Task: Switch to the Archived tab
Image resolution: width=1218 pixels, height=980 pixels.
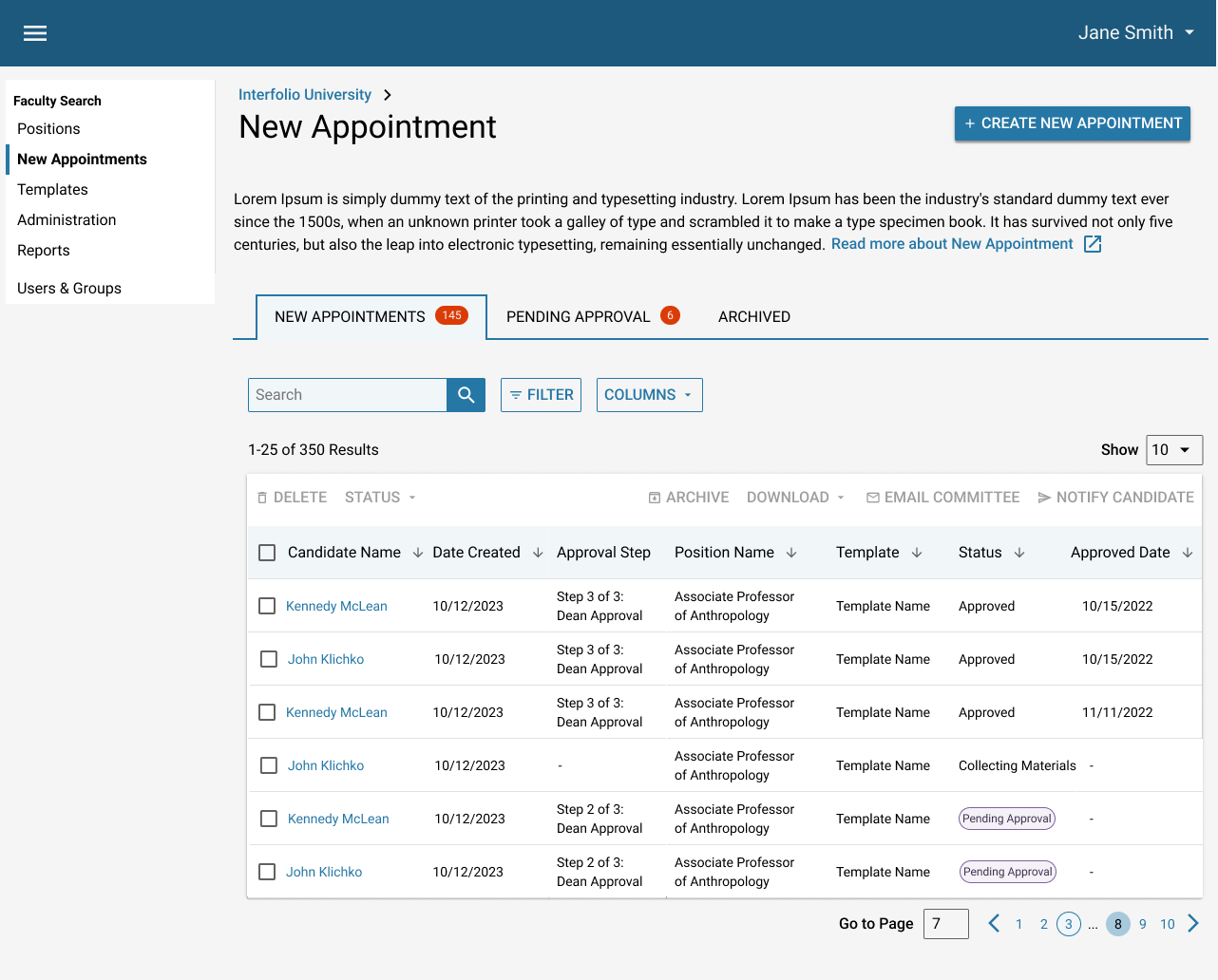Action: (753, 316)
